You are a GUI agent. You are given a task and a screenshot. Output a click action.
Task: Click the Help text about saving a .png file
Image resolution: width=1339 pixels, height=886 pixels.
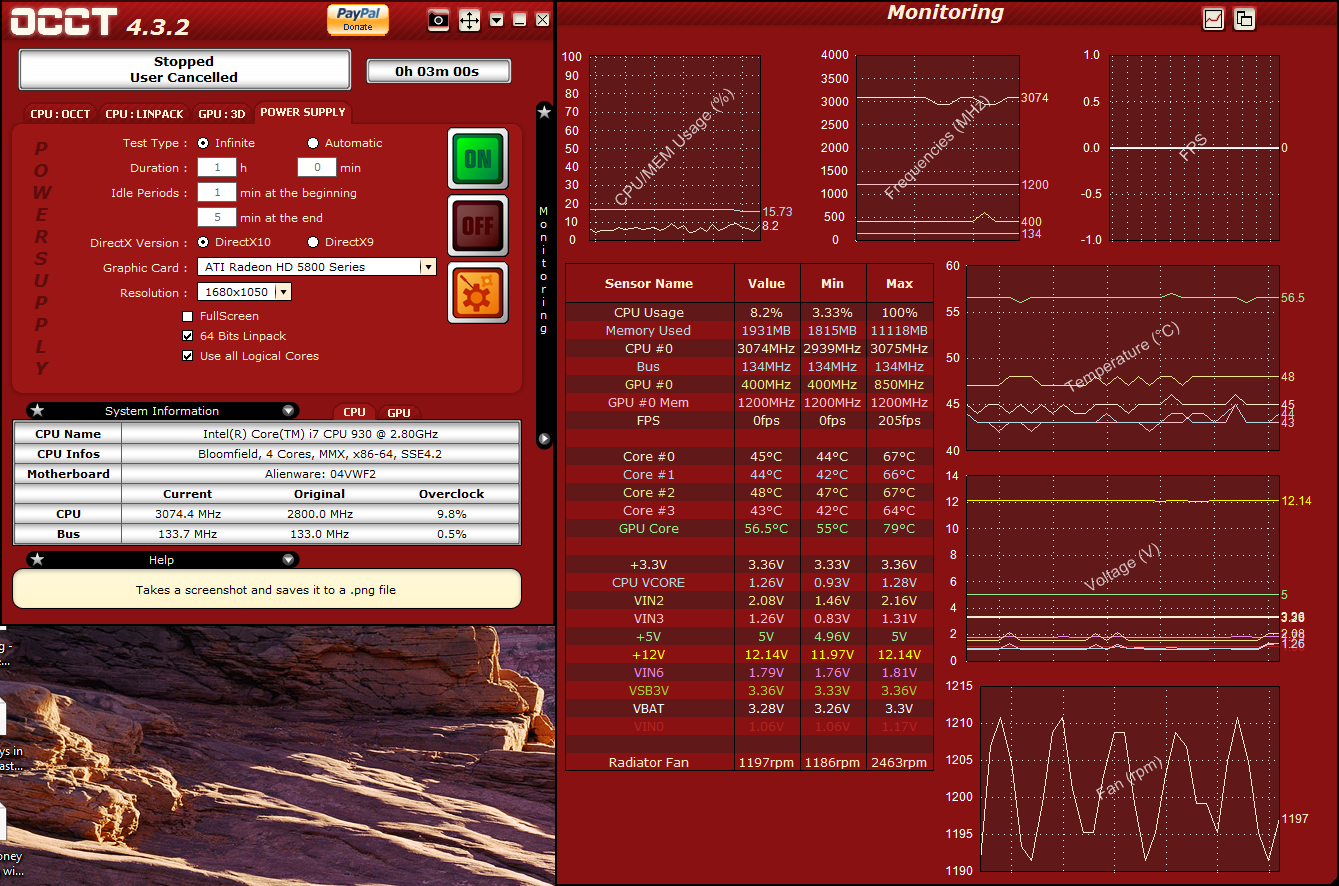266,590
